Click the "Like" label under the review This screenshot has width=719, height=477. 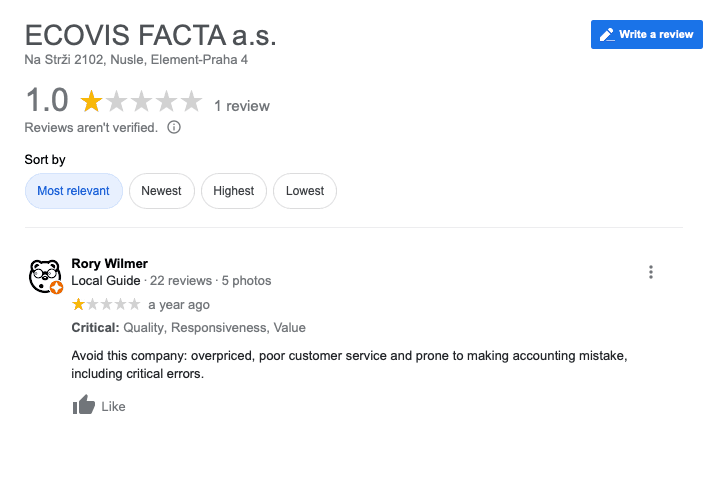tap(114, 407)
